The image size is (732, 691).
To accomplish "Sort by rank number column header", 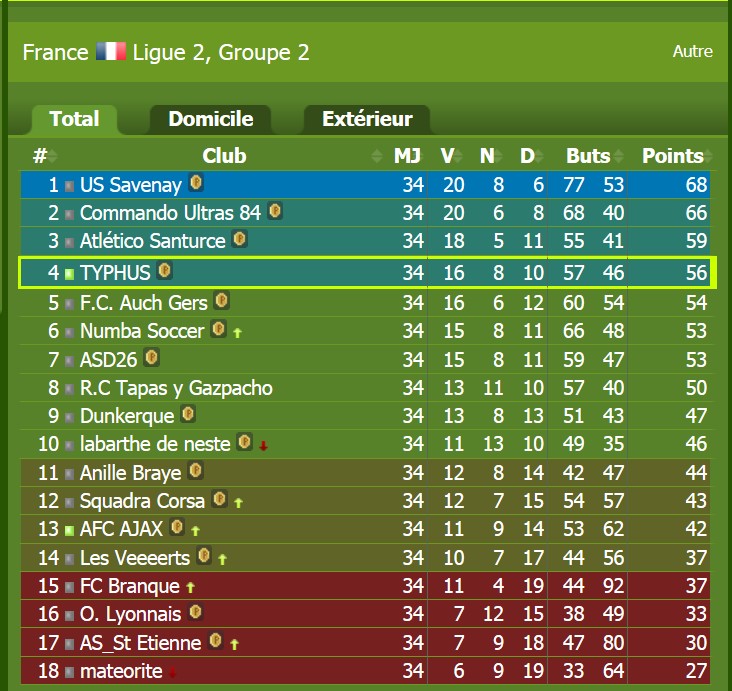I will click(40, 155).
